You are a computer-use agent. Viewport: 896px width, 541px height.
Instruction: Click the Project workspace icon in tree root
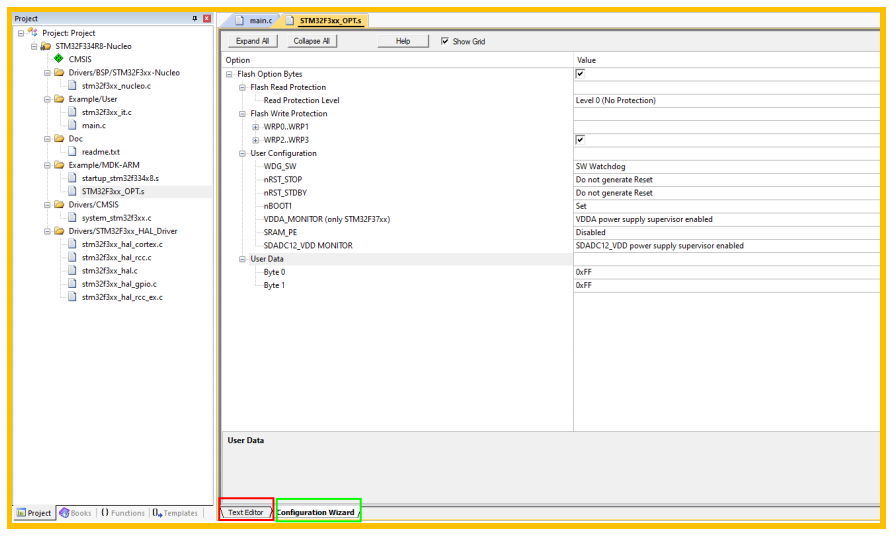point(33,33)
